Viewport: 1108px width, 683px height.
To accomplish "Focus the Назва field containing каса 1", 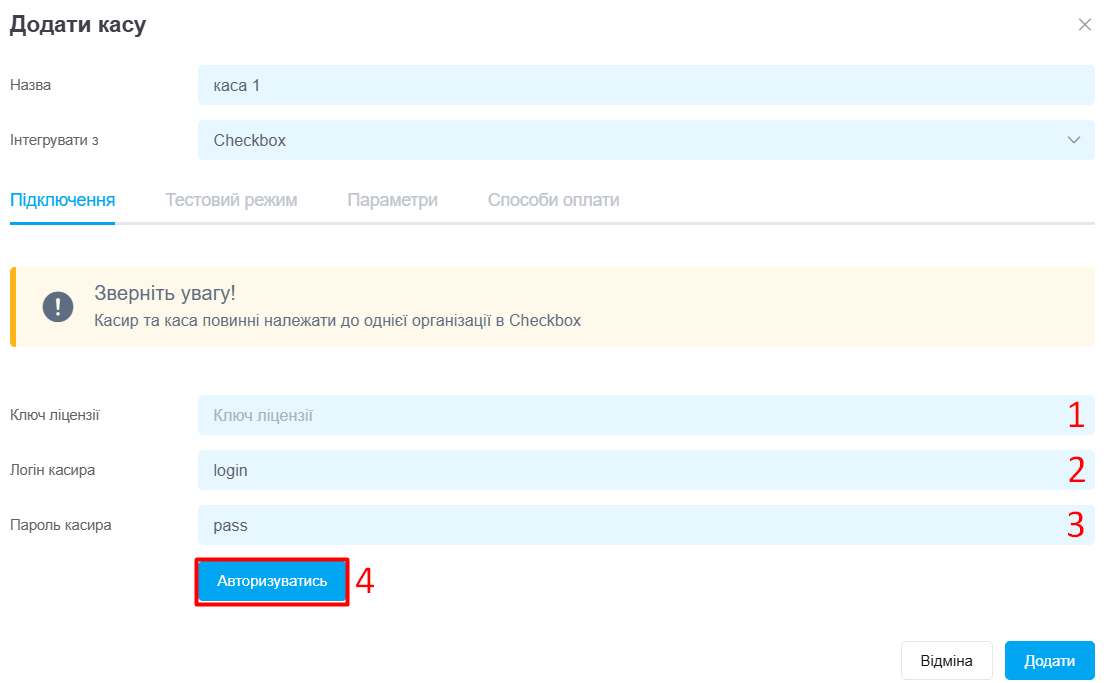I will pyautogui.click(x=646, y=85).
